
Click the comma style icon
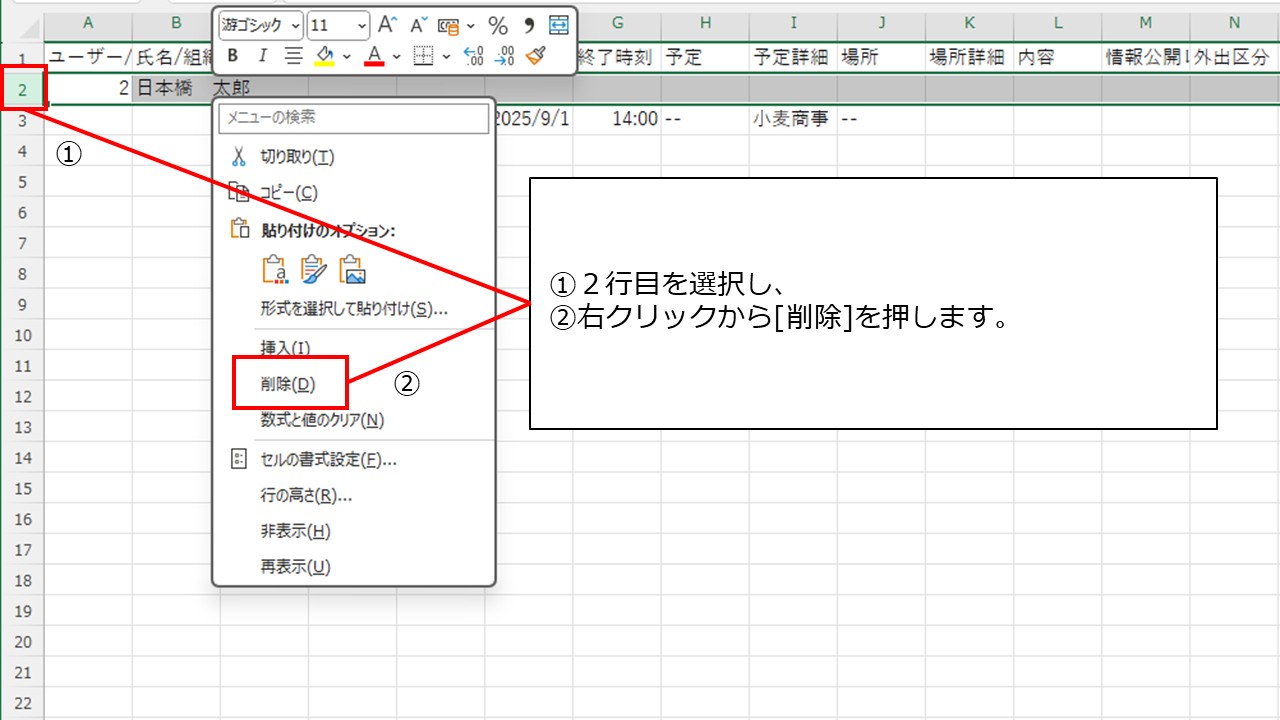tap(529, 25)
